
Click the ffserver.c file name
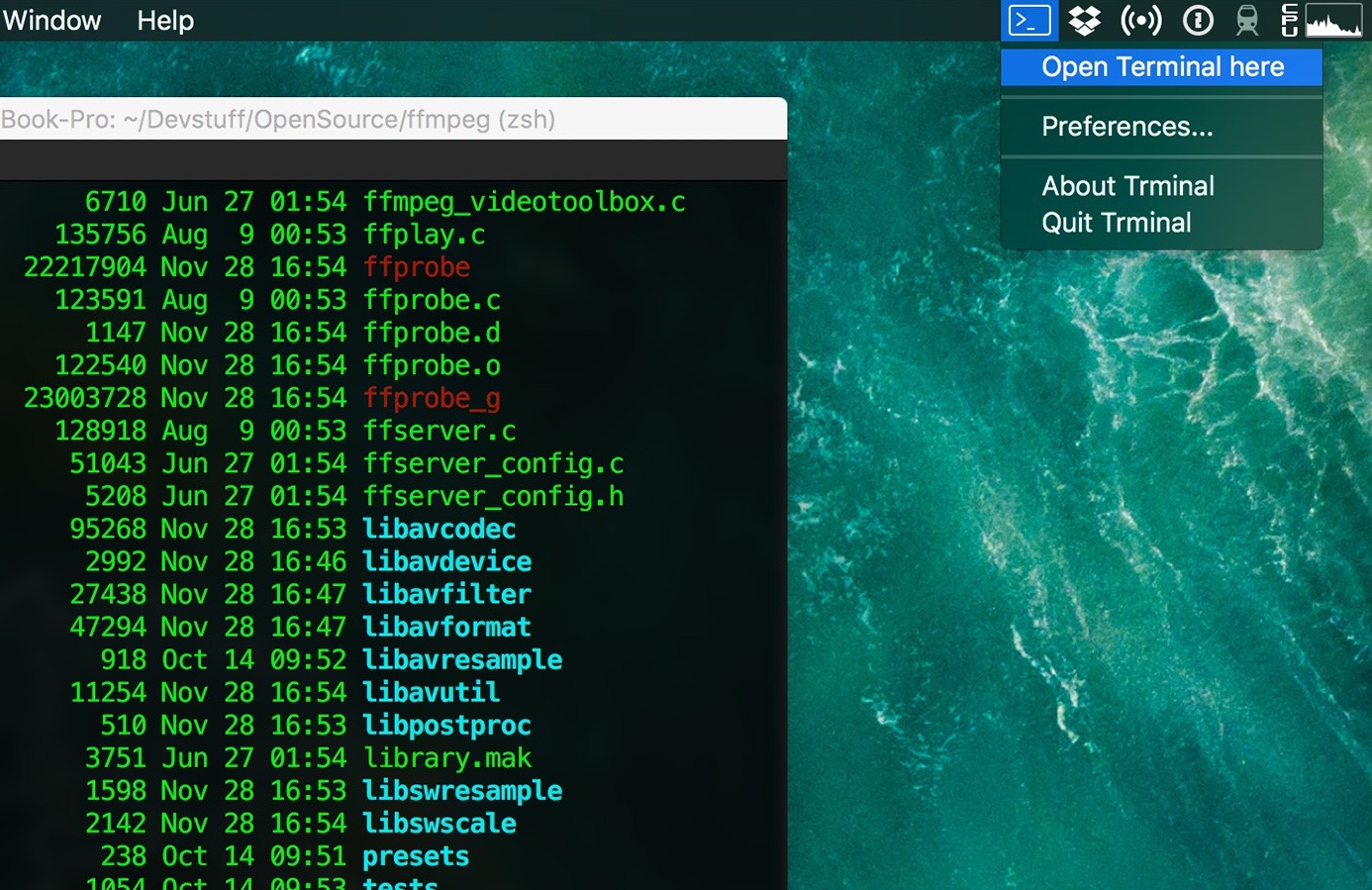pyautogui.click(x=440, y=431)
